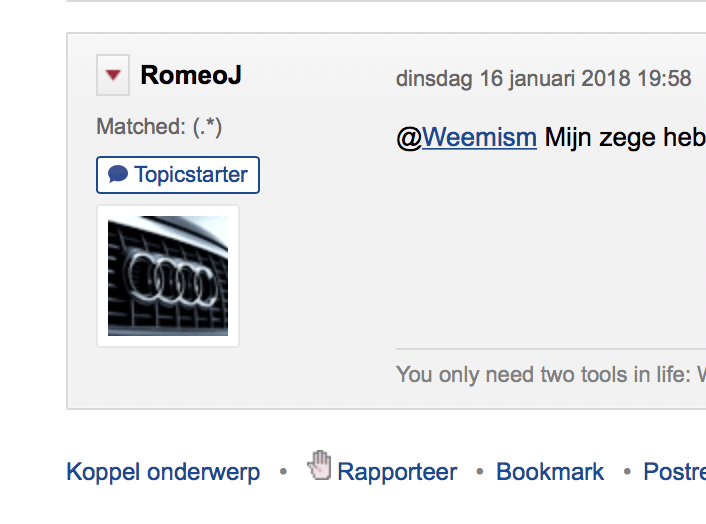The width and height of the screenshot is (706, 524).
Task: Click the 'Matched: (.*)' text under the username
Action: pos(159,127)
